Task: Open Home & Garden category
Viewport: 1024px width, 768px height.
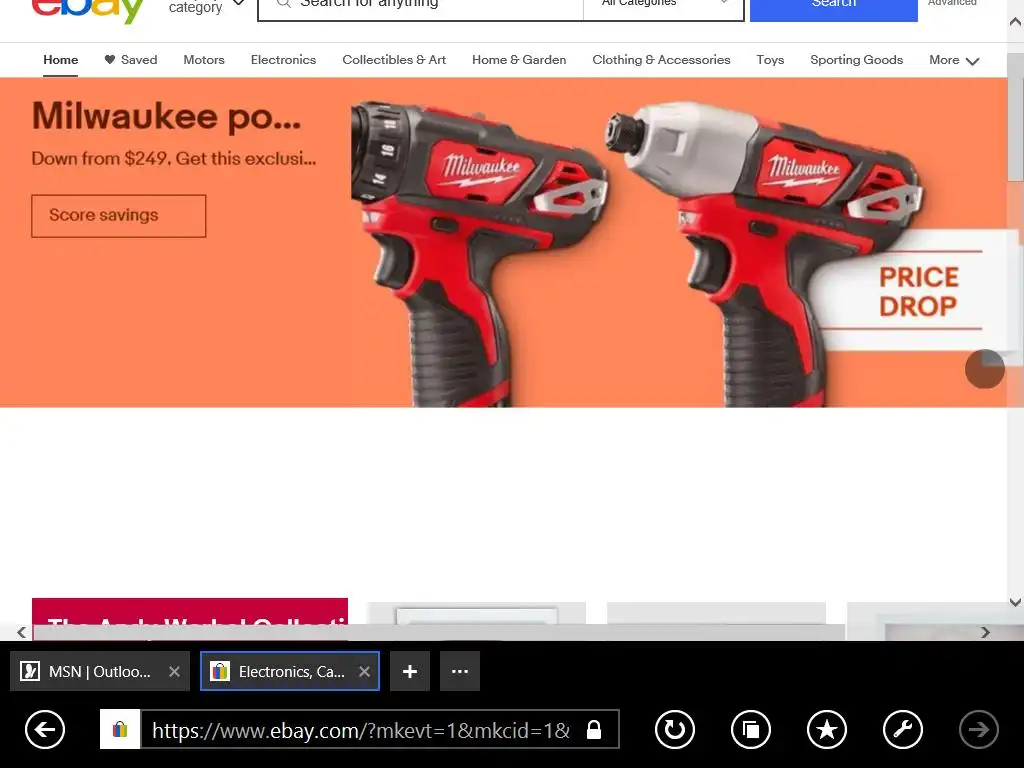Action: [x=519, y=59]
